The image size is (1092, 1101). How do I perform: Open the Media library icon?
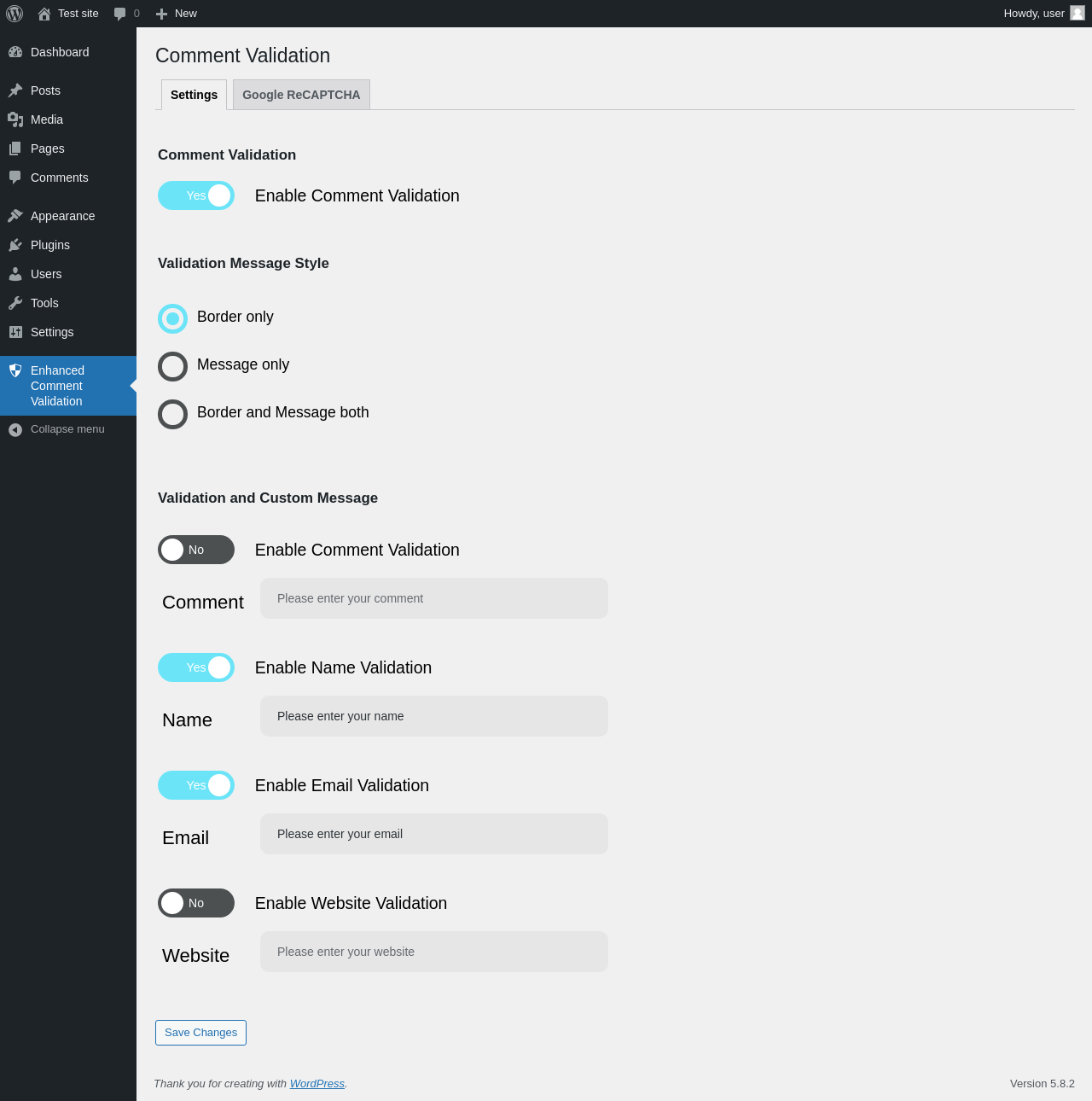[15, 119]
